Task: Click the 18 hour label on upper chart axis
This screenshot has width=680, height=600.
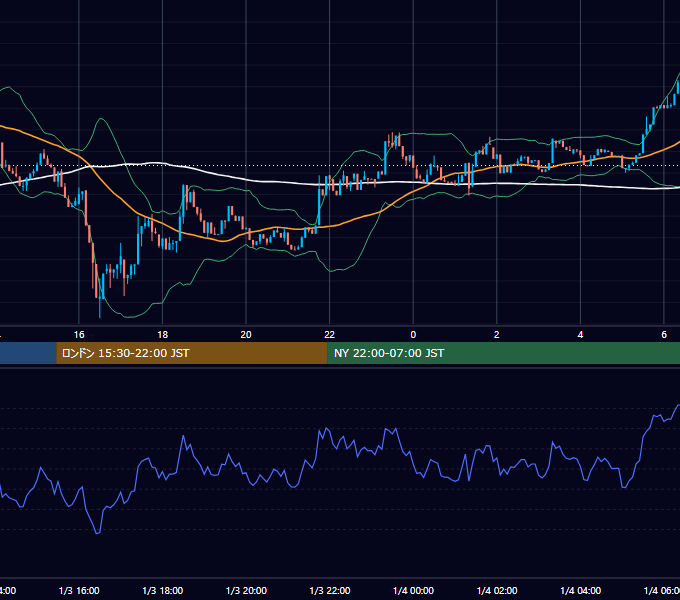Action: [x=162, y=335]
